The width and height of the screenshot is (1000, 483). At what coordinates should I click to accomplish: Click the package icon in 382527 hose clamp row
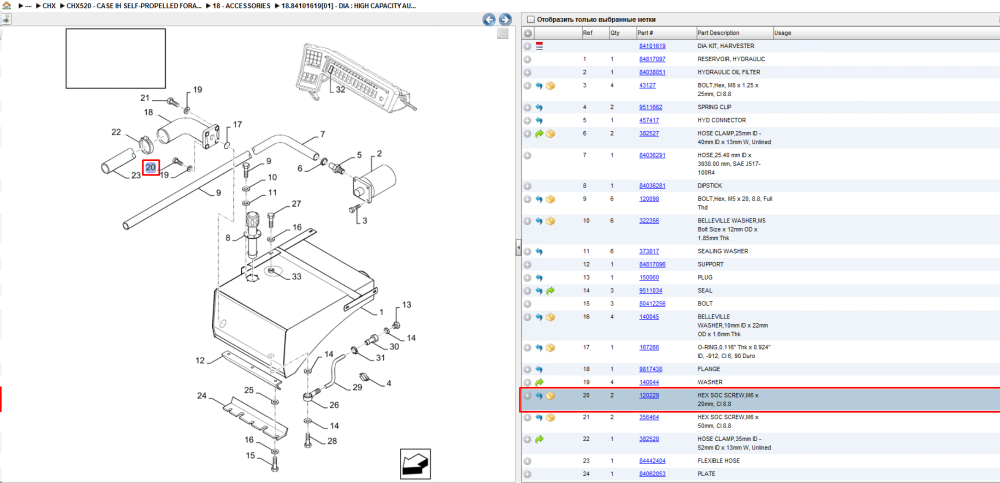pyautogui.click(x=550, y=134)
